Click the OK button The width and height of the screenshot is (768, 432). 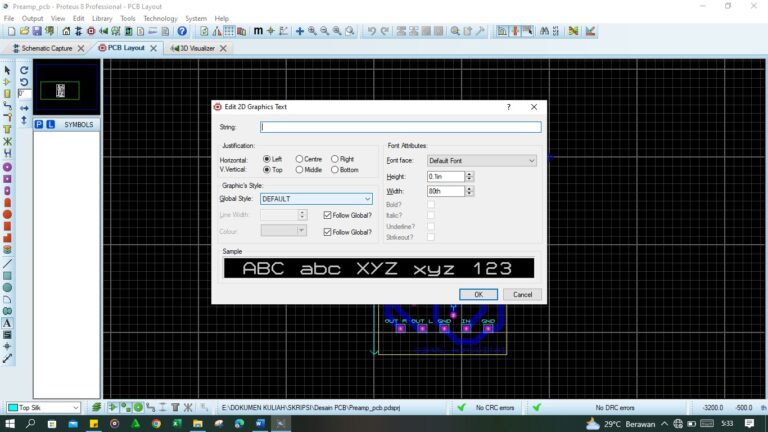tap(478, 294)
